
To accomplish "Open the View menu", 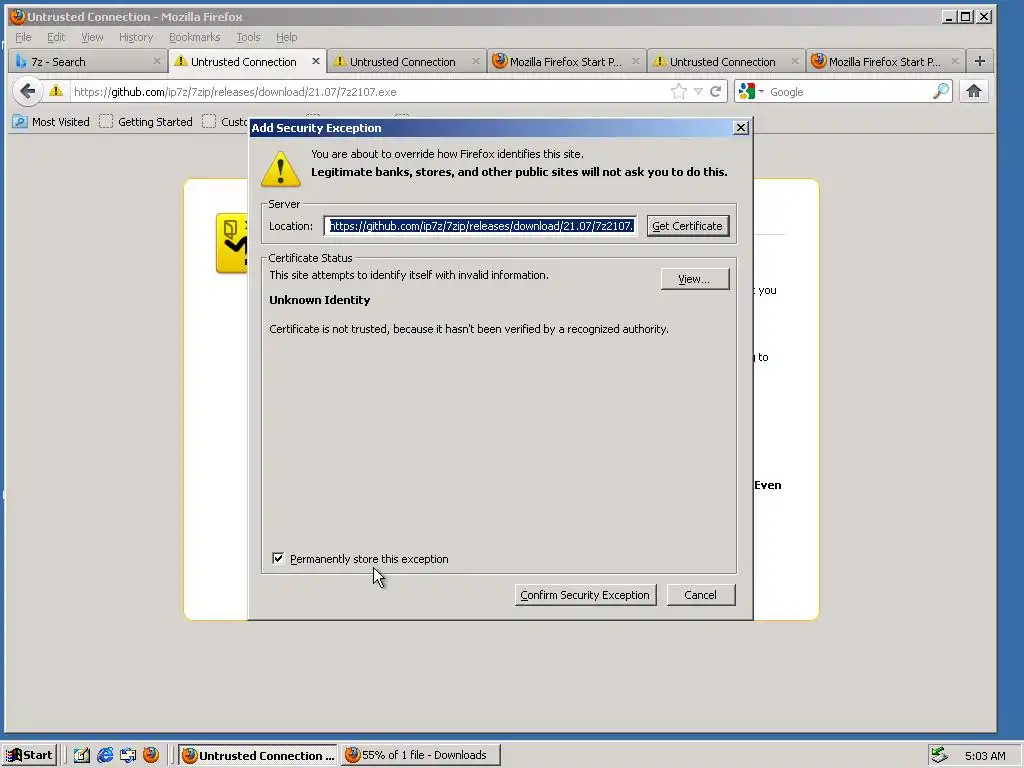I will pyautogui.click(x=92, y=37).
